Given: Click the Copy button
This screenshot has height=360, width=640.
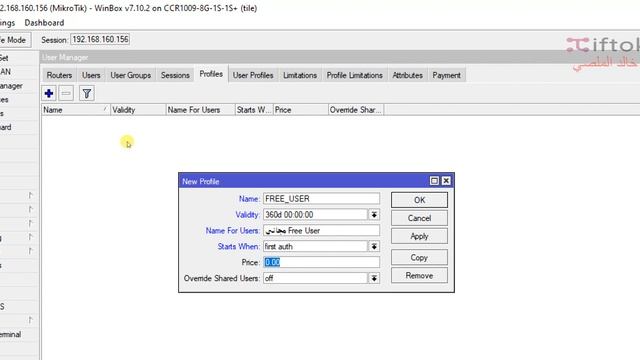Looking at the screenshot, I should 419,258.
